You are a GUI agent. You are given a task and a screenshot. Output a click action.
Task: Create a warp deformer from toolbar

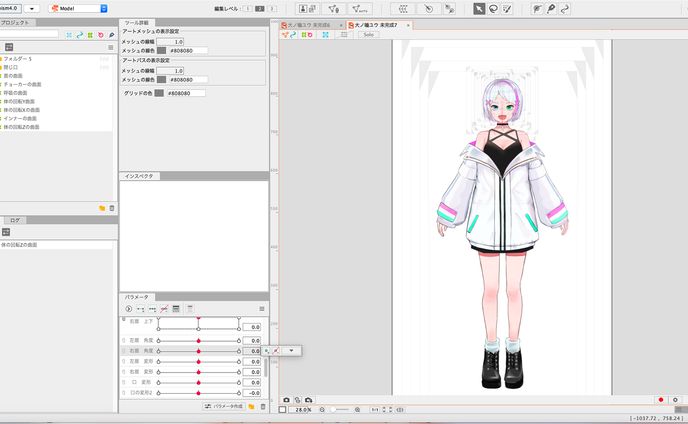pos(403,8)
